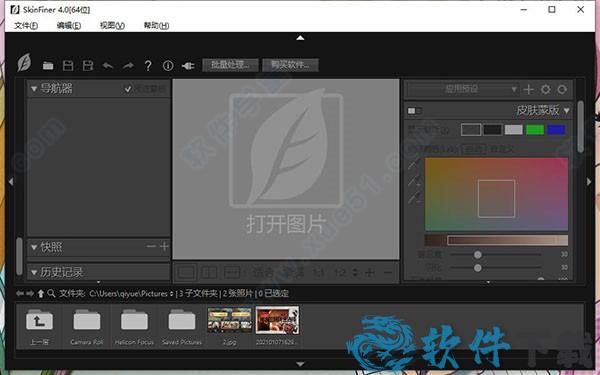
Task: Pick the add-color eyedropper tool
Action: pos(414,181)
